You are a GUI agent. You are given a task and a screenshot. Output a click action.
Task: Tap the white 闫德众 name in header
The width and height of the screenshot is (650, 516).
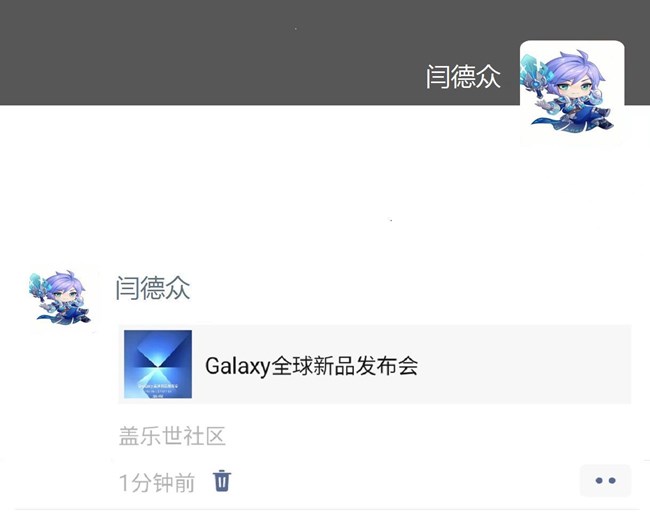tap(463, 77)
